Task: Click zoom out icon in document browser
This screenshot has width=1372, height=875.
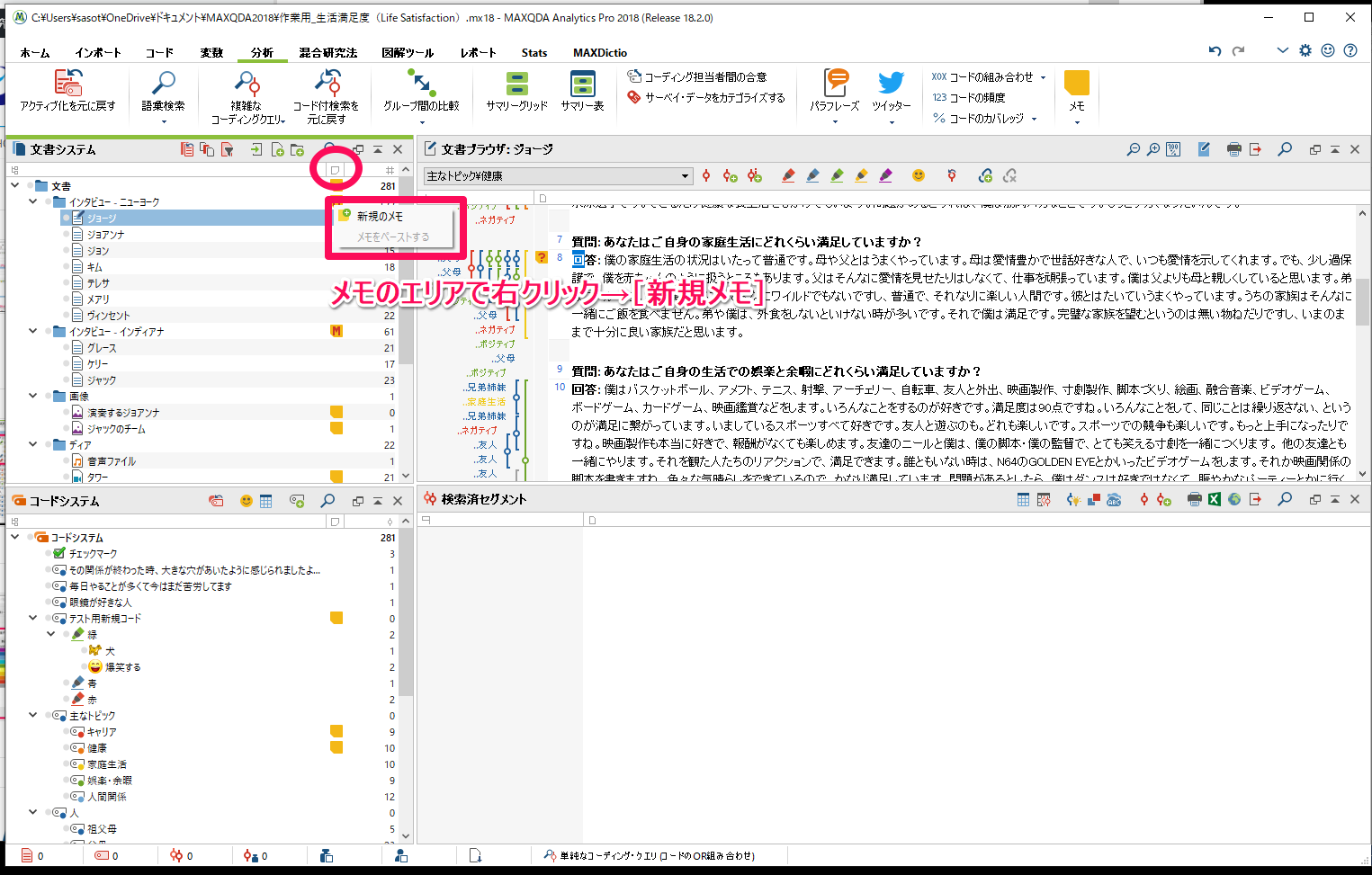Action: [x=1134, y=149]
